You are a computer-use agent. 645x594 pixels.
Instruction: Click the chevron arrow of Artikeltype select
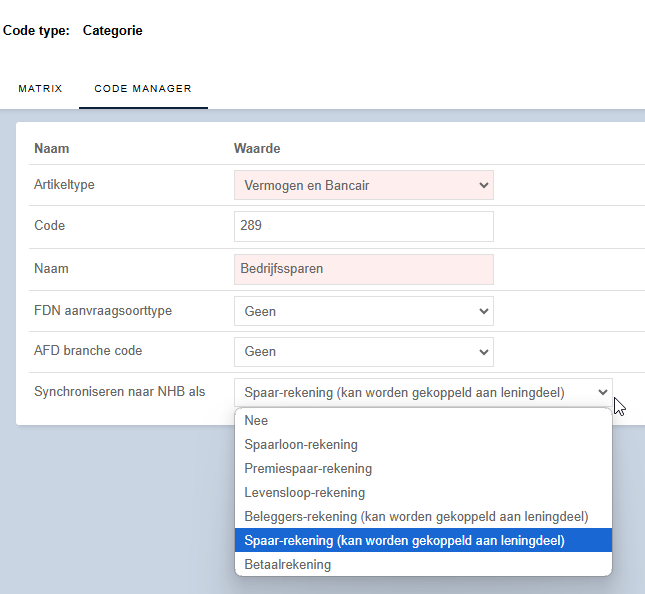click(x=484, y=185)
